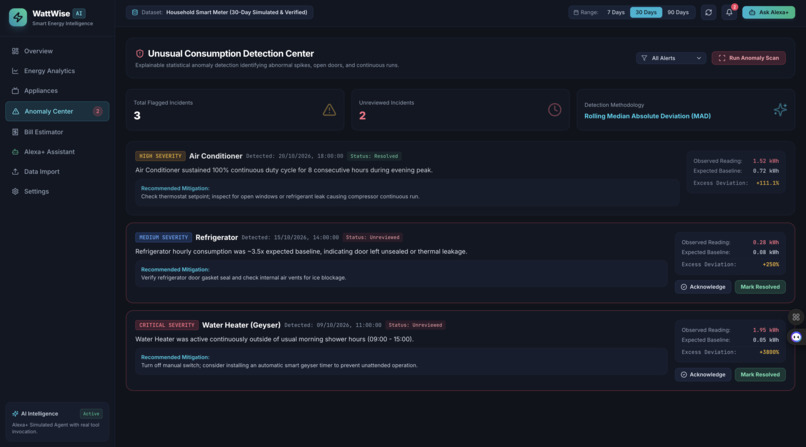Select the 7 Days range
Screen dimensions: 806x447
(616, 12)
